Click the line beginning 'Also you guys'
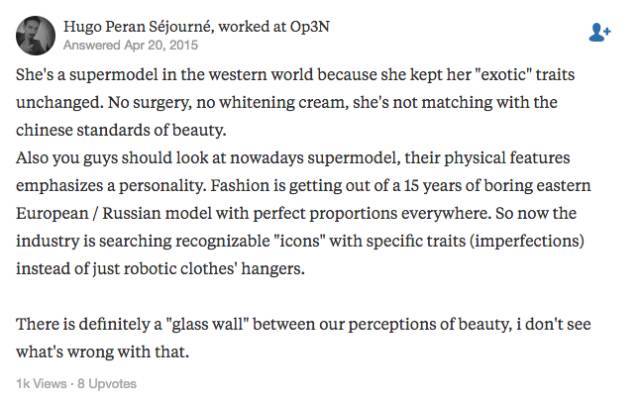The height and width of the screenshot is (401, 640). pyautogui.click(x=293, y=158)
